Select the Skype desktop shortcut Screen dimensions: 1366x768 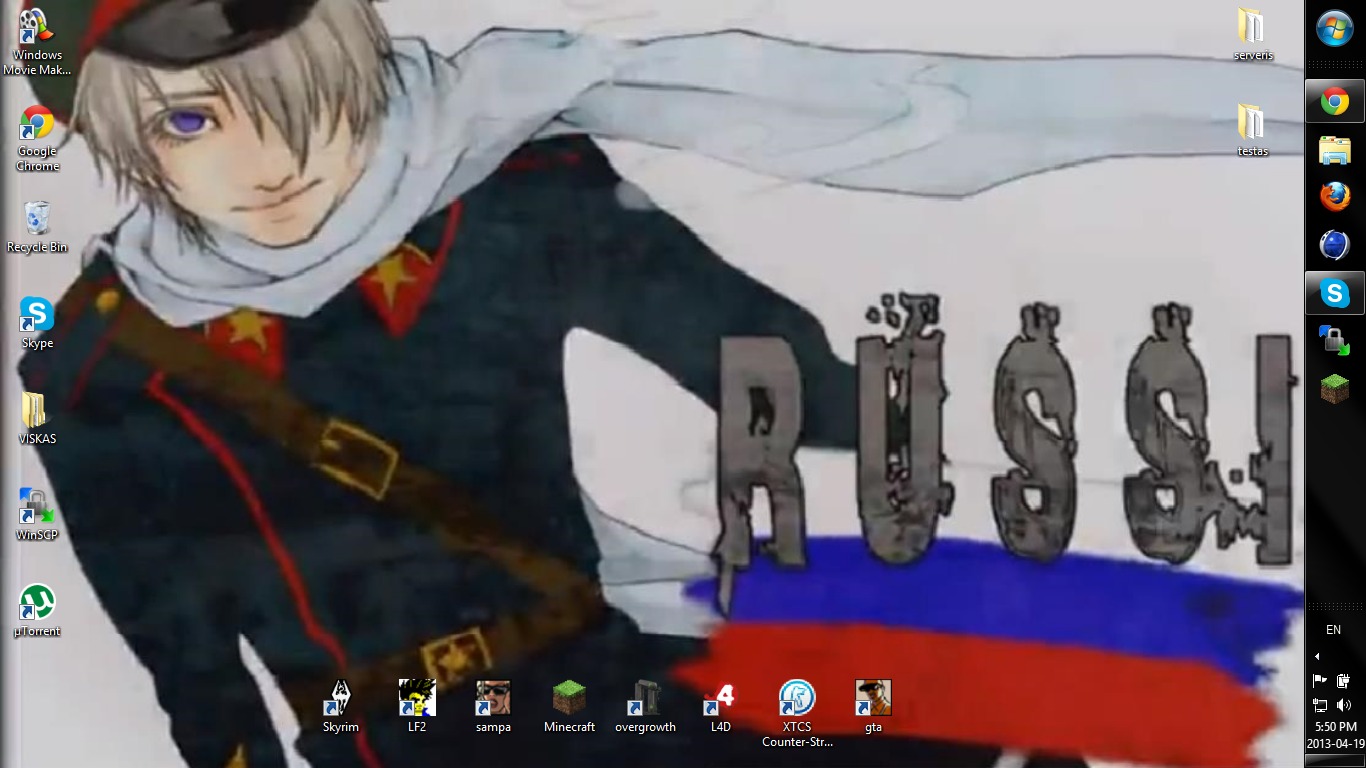[x=37, y=323]
